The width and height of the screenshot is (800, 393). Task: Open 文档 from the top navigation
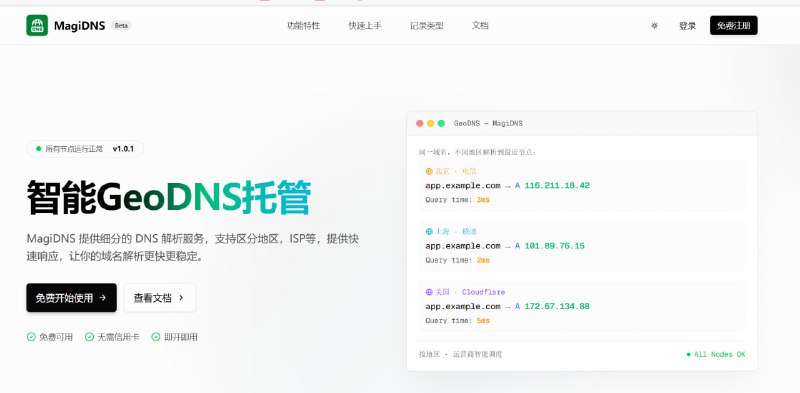coord(480,26)
